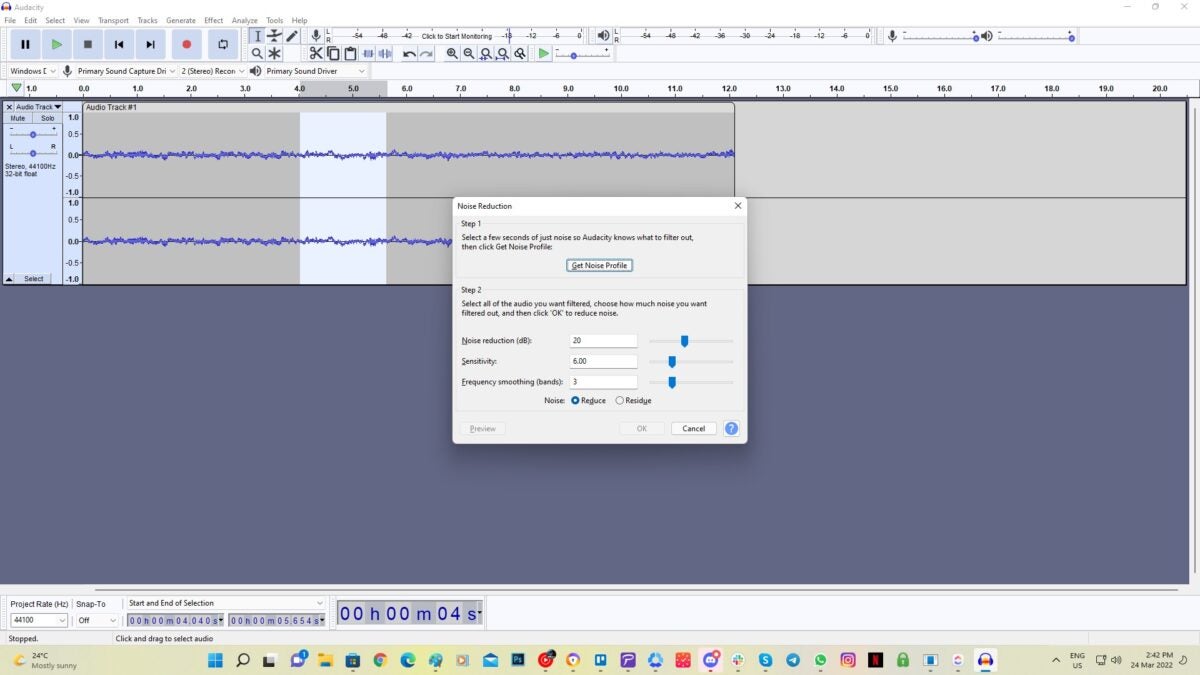Cancel the Noise Reduction dialog
The height and width of the screenshot is (675, 1200).
click(693, 428)
